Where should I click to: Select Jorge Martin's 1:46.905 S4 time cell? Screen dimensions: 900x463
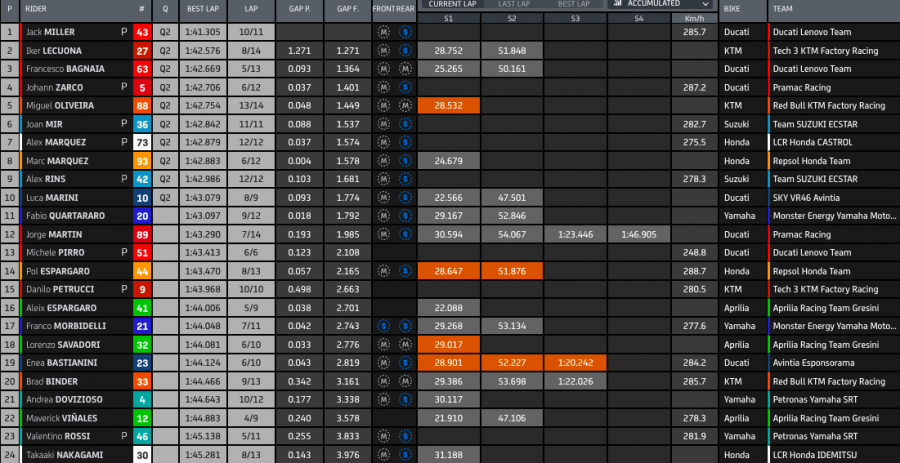coord(638,233)
